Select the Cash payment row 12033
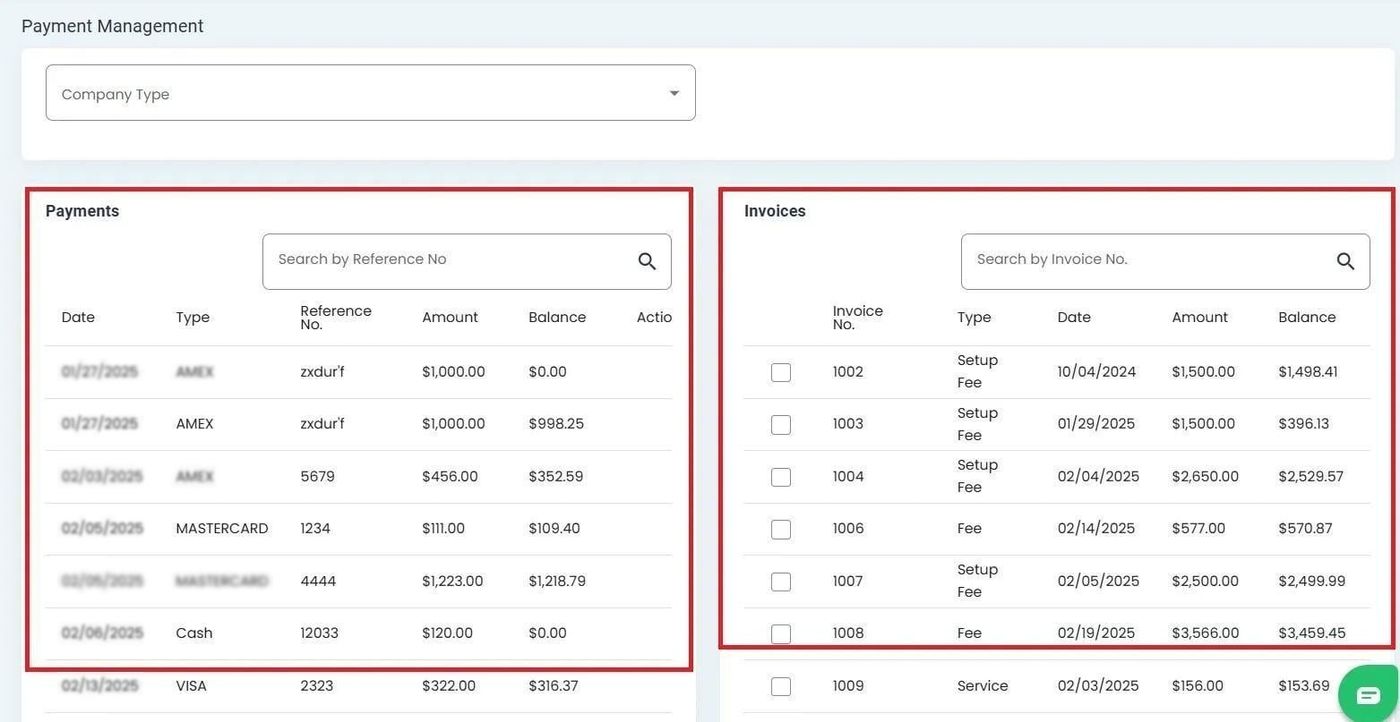 [x=319, y=633]
